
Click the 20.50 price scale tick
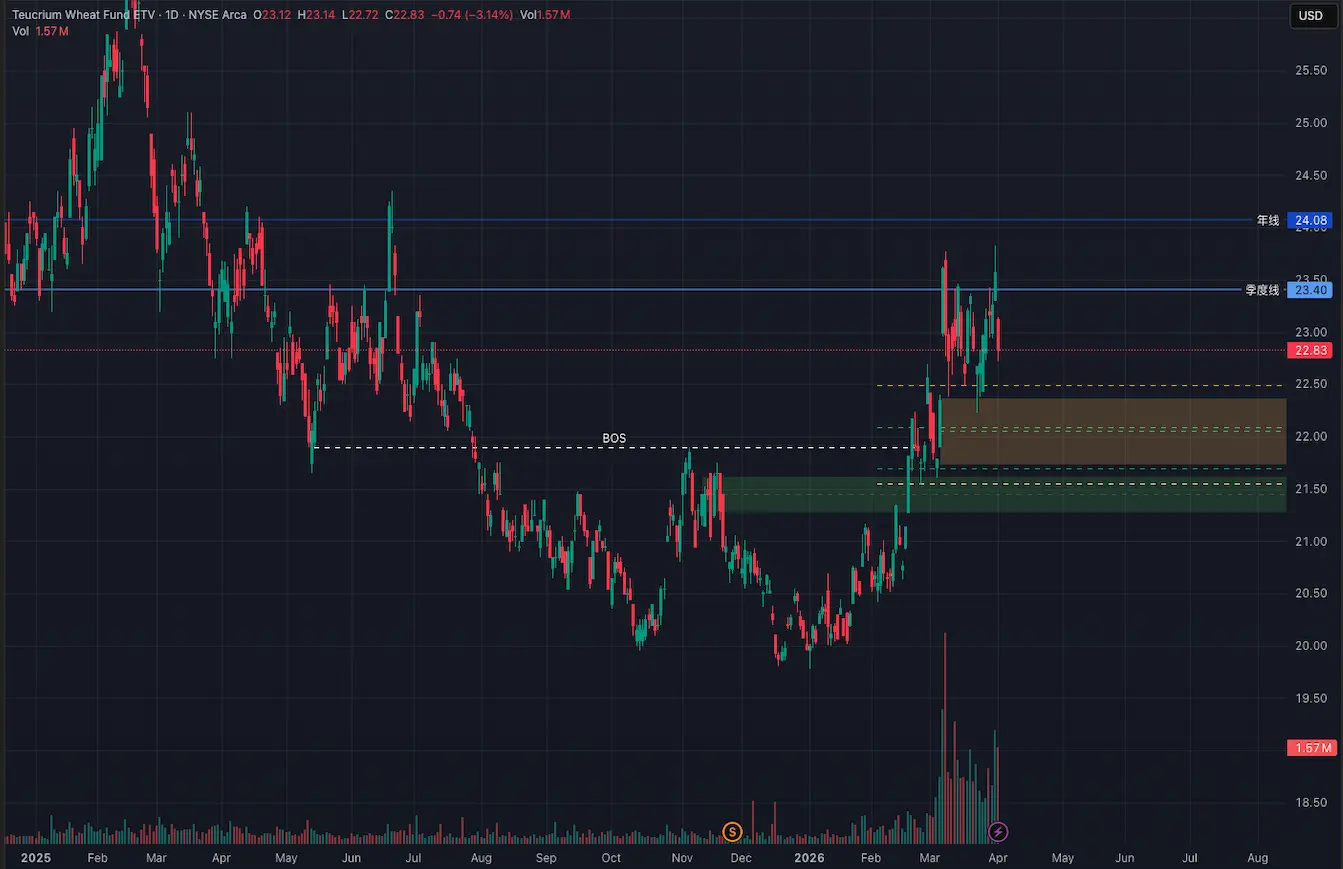[1310, 593]
